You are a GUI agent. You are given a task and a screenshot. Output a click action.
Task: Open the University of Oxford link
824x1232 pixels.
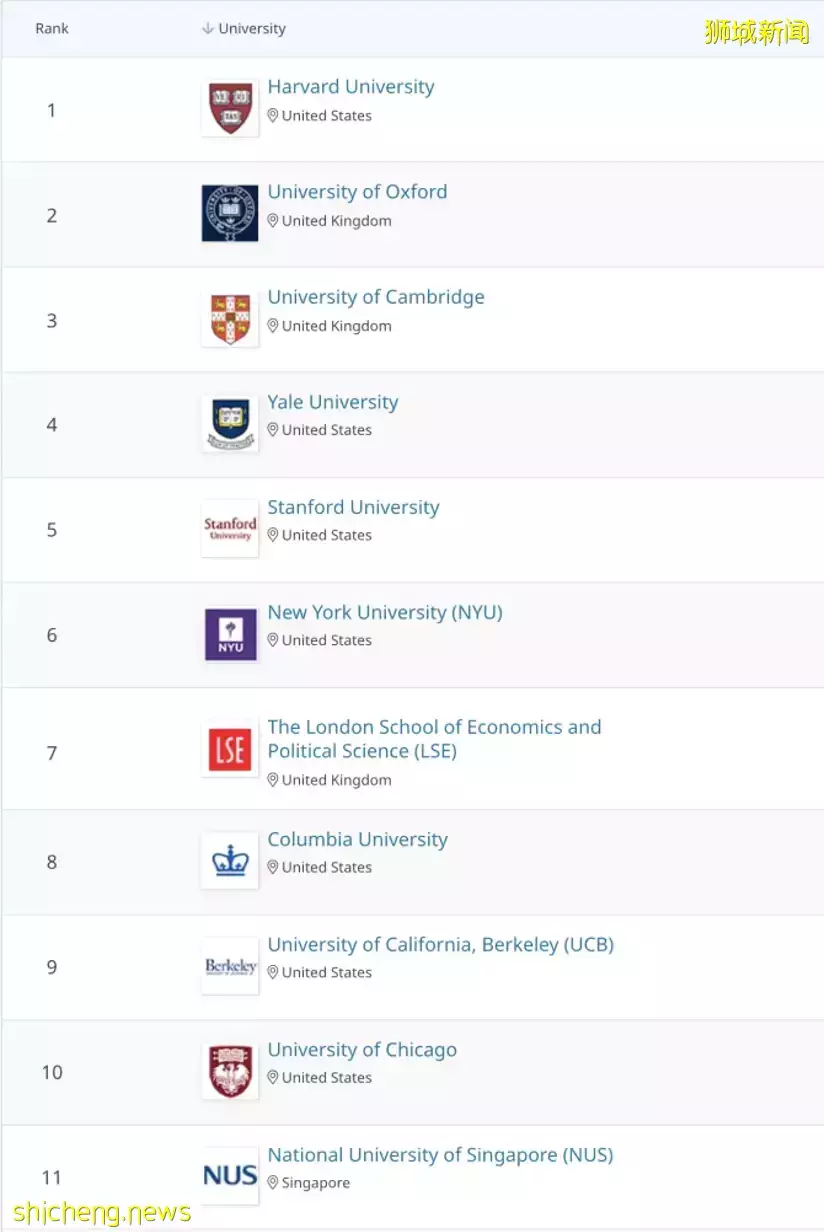pos(357,192)
